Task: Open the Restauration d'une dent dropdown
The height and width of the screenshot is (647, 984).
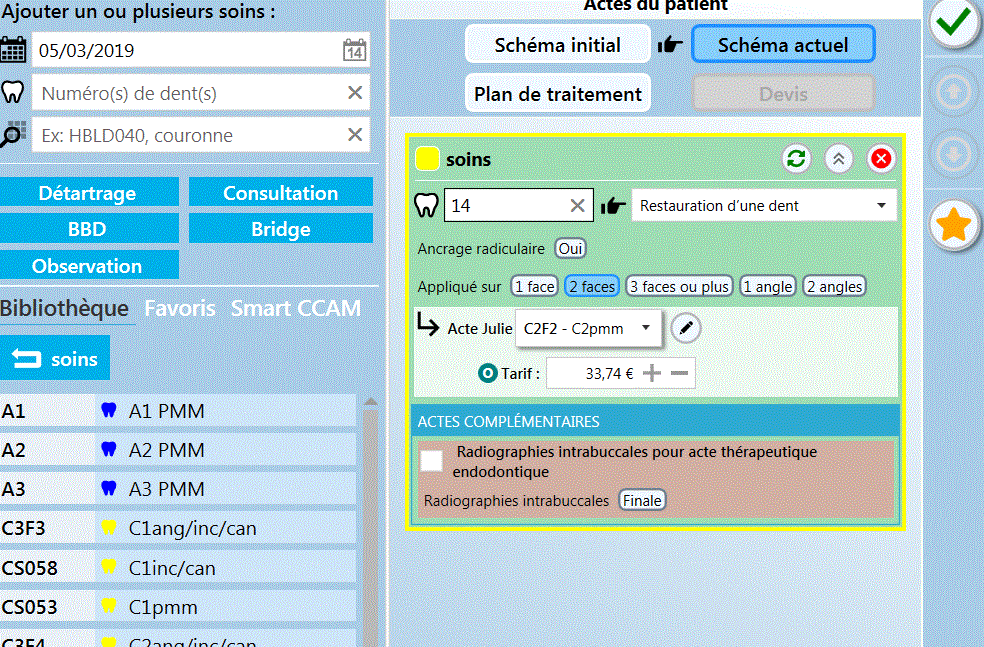Action: tap(764, 206)
